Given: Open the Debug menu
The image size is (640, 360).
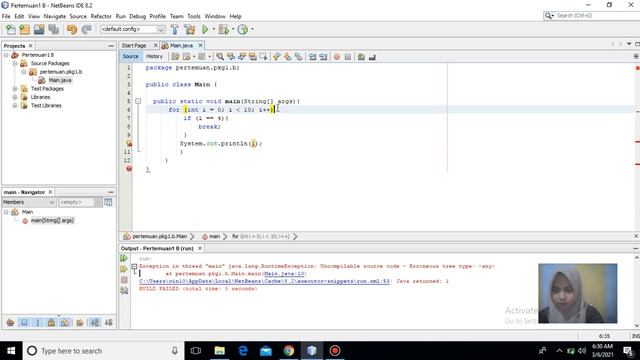Looking at the screenshot, I should (138, 16).
